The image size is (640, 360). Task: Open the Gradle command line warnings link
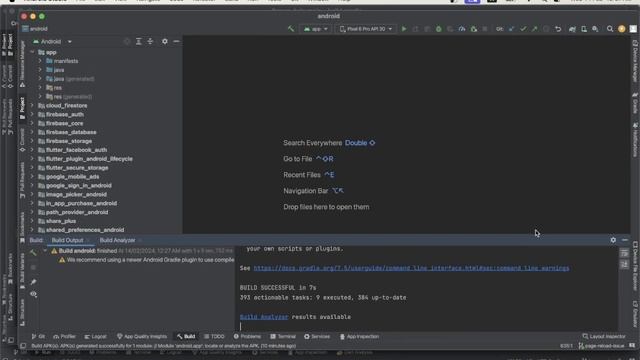coord(411,268)
